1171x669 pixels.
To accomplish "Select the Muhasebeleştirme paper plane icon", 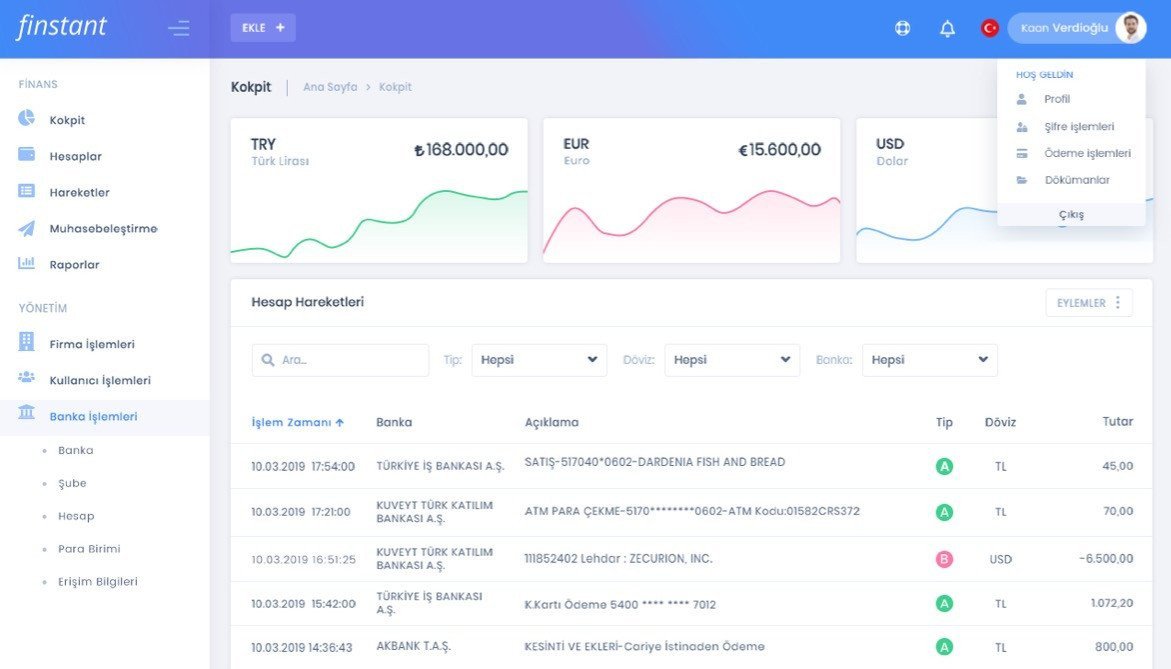I will (27, 228).
